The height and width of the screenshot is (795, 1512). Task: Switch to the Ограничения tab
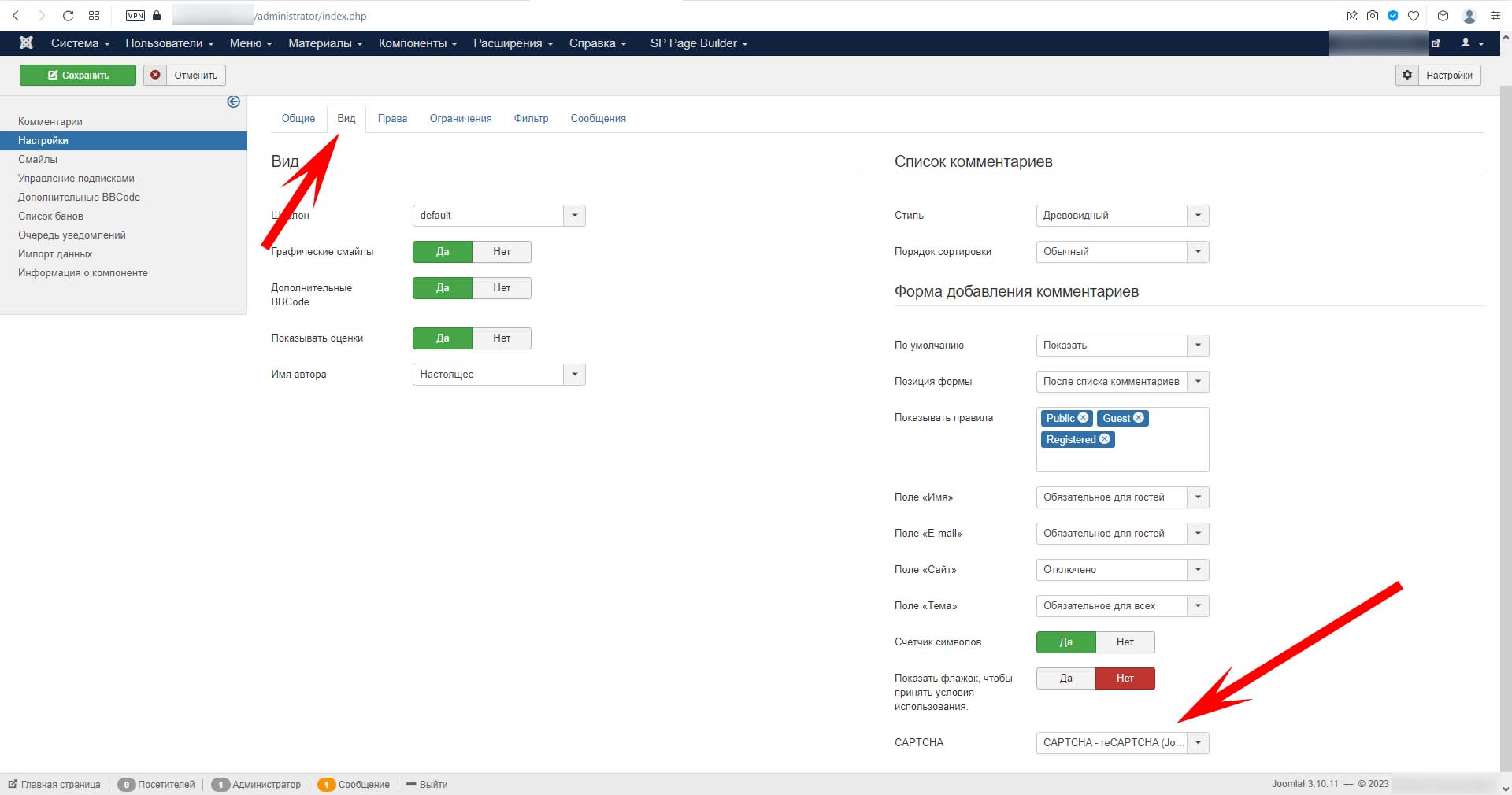(461, 119)
